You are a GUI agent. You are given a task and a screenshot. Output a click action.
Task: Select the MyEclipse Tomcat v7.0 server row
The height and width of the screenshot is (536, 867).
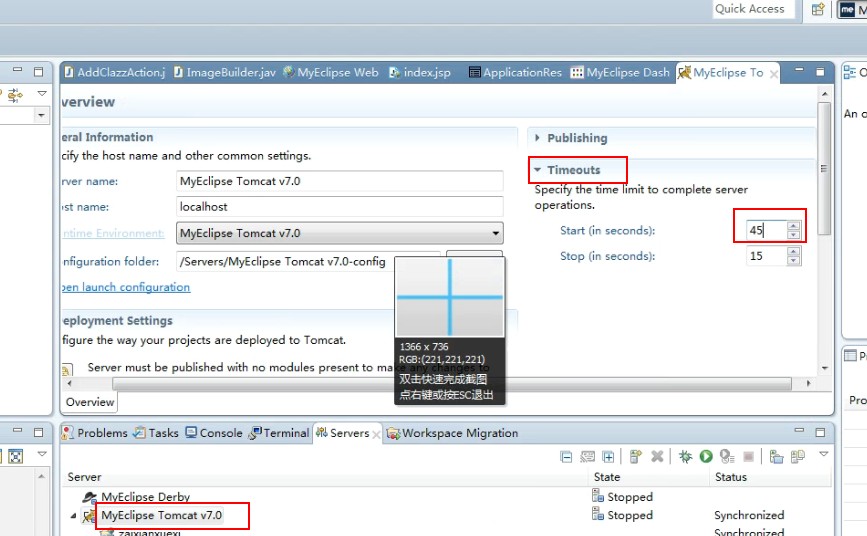161,515
